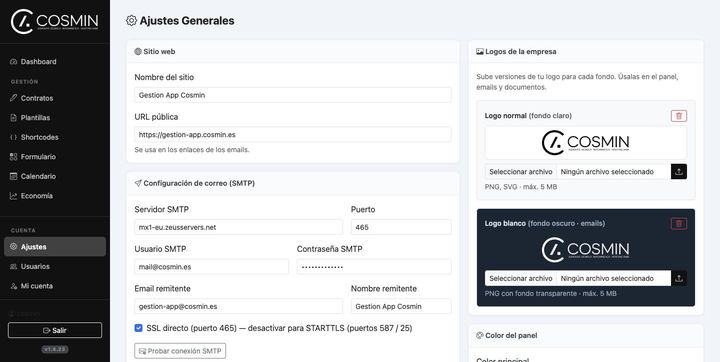Click the Nombre remitente field
The height and width of the screenshot is (362, 720).
[401, 306]
